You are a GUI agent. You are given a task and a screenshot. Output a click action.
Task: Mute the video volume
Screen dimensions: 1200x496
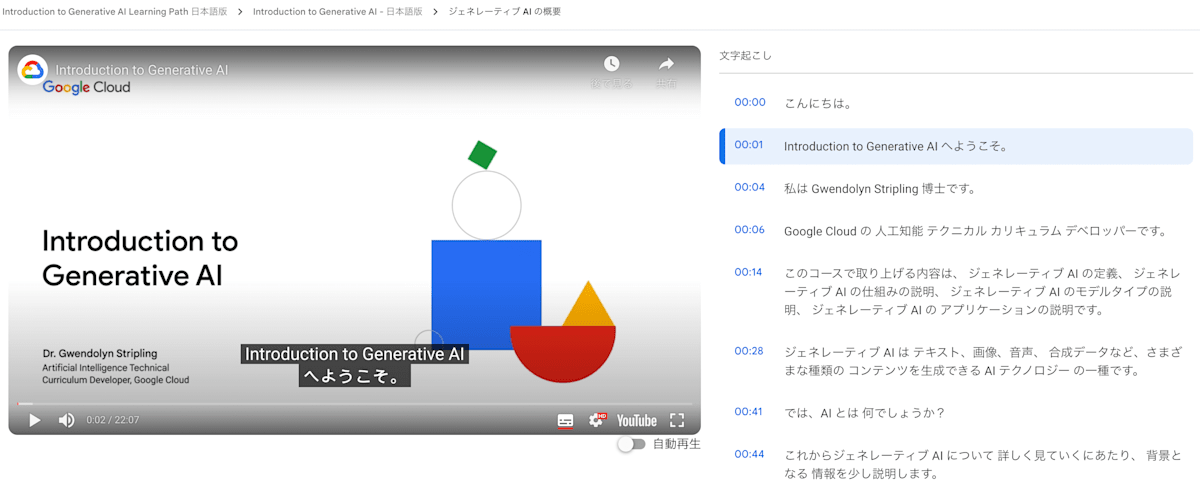[66, 420]
